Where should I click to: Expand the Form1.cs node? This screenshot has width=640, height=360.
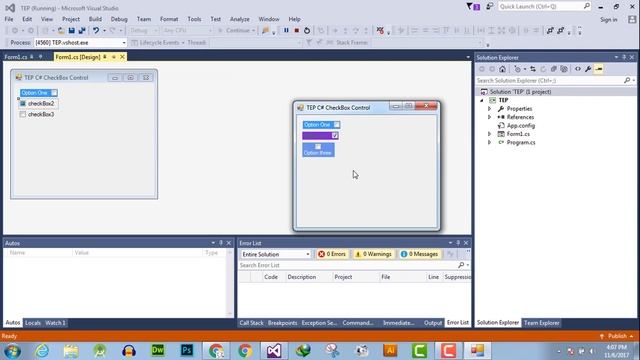[489, 134]
